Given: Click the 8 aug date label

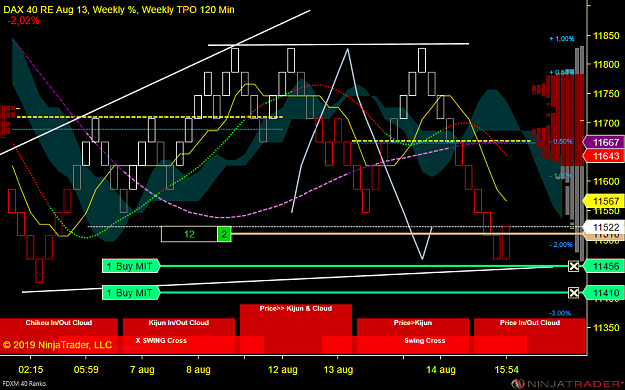Looking at the screenshot, I should click(198, 370).
